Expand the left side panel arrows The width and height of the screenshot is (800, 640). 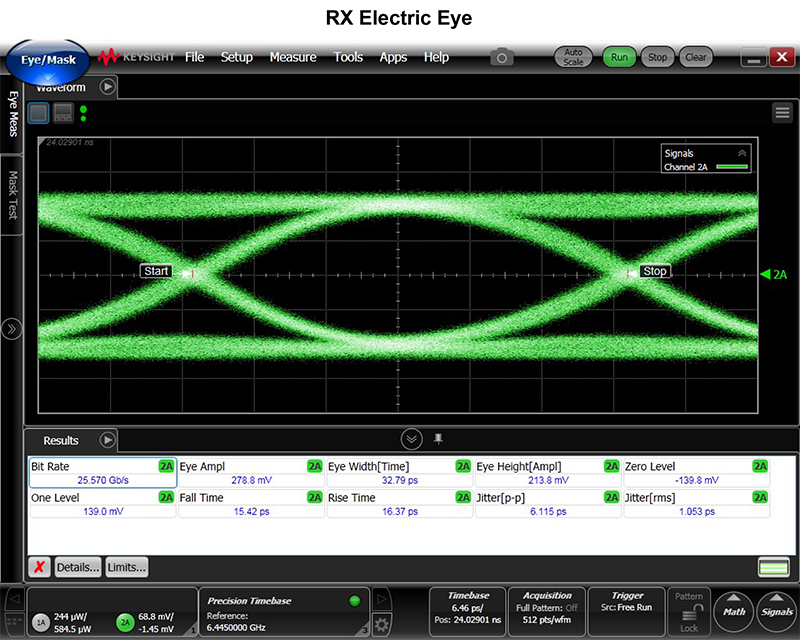12,328
